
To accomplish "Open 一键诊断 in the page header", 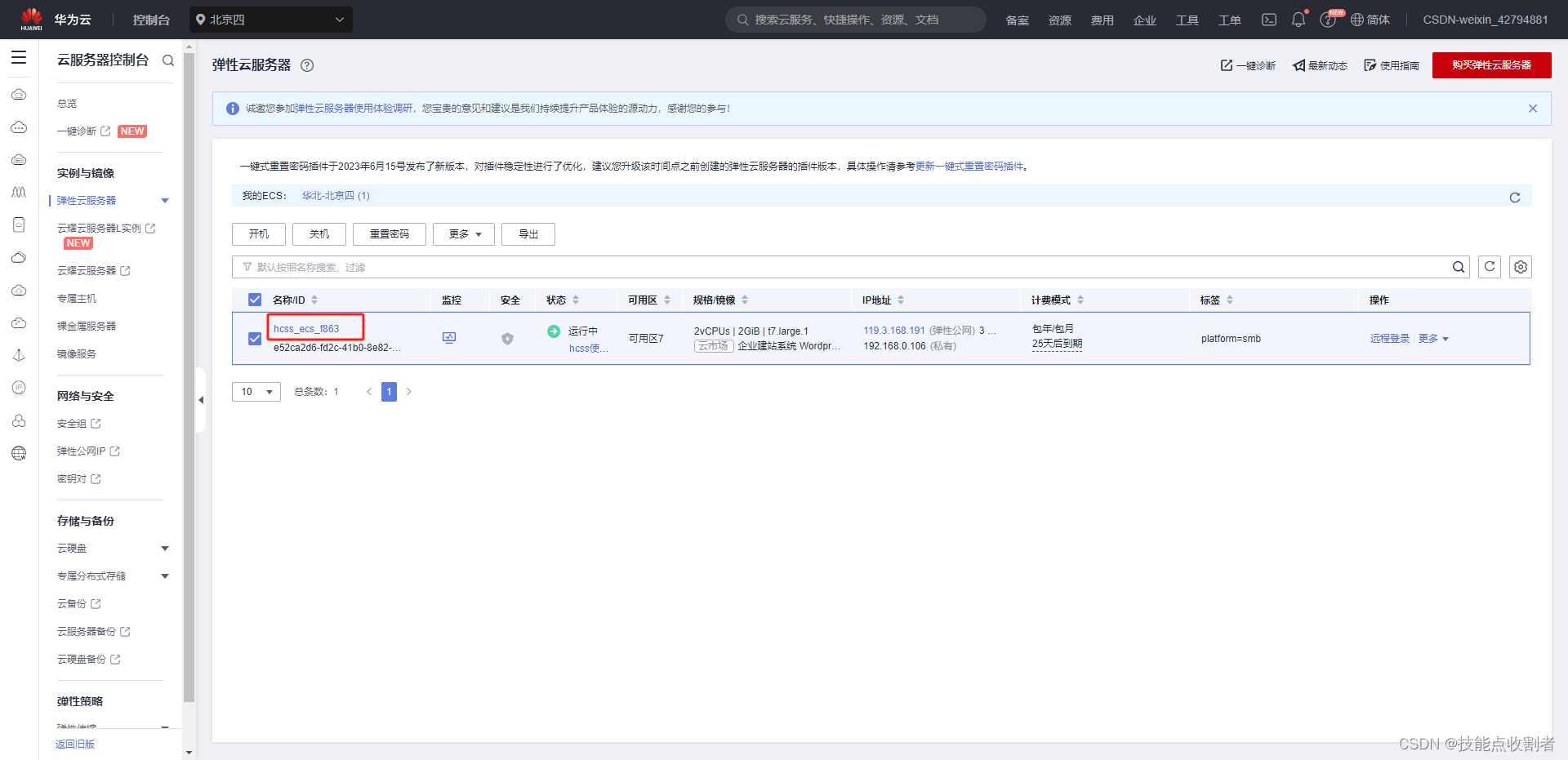I will pos(1248,65).
